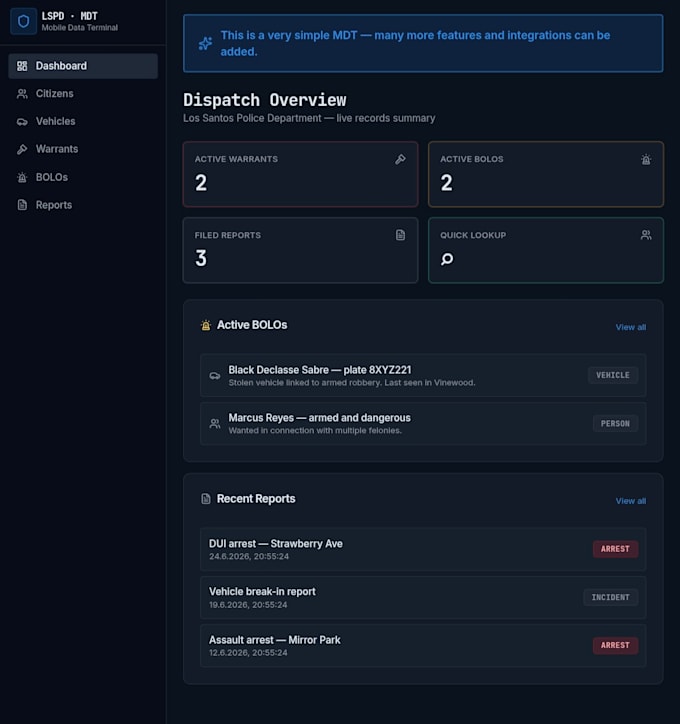680x724 pixels.
Task: Click the VEHICLE tag badge
Action: [x=613, y=375]
